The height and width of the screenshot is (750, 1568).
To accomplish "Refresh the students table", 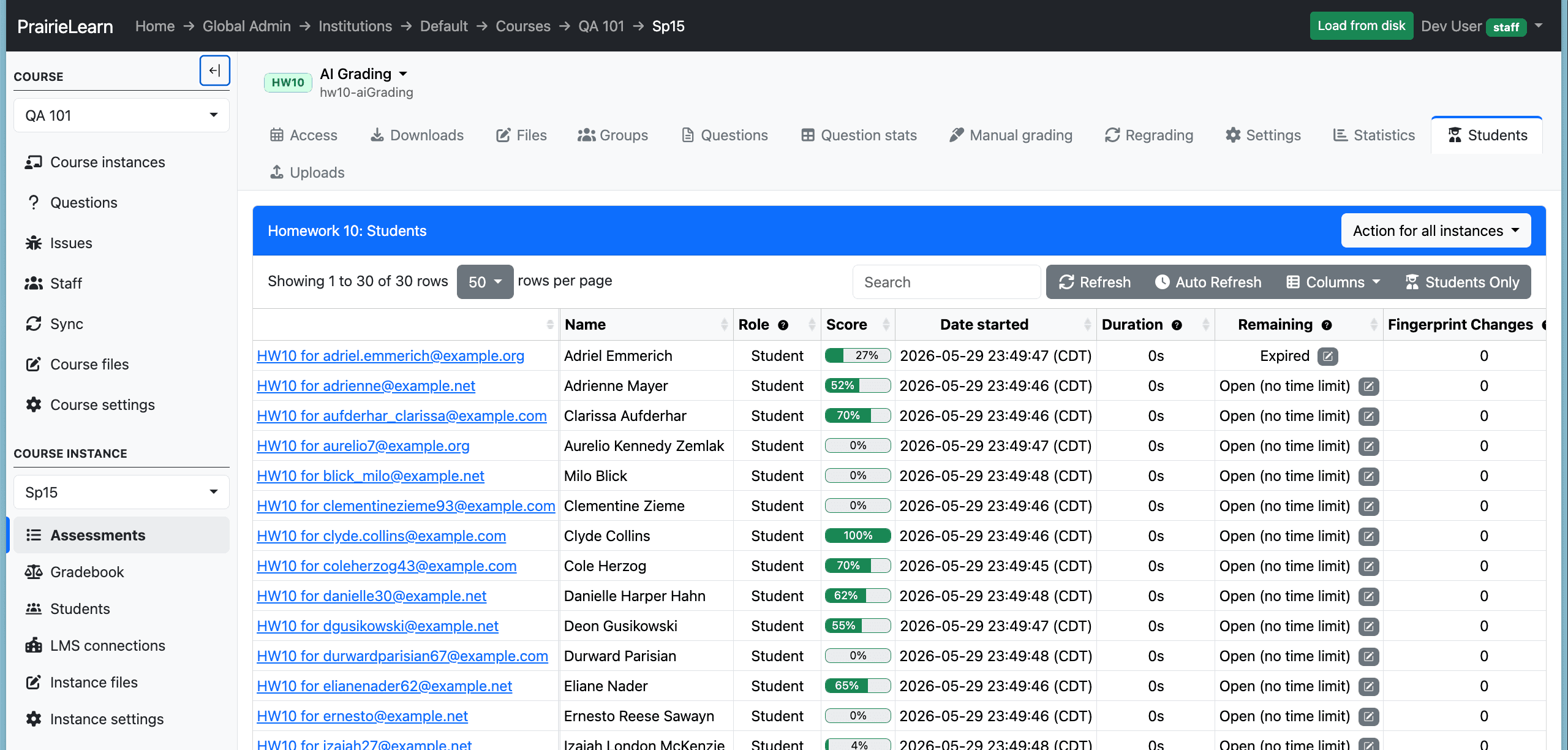I will [1095, 282].
